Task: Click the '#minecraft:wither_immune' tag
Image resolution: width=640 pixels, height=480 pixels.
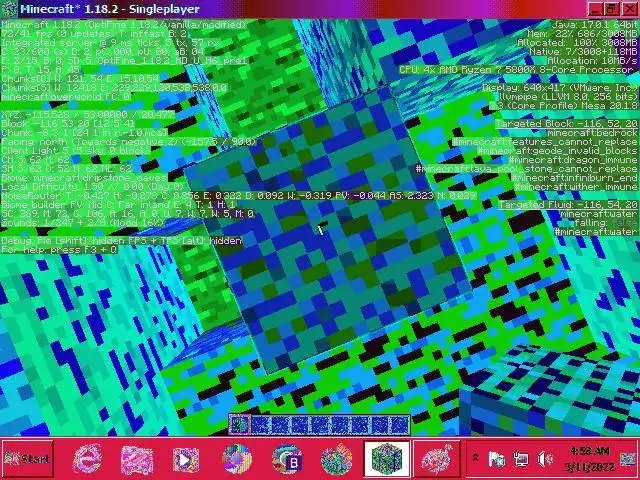Action: click(x=576, y=187)
